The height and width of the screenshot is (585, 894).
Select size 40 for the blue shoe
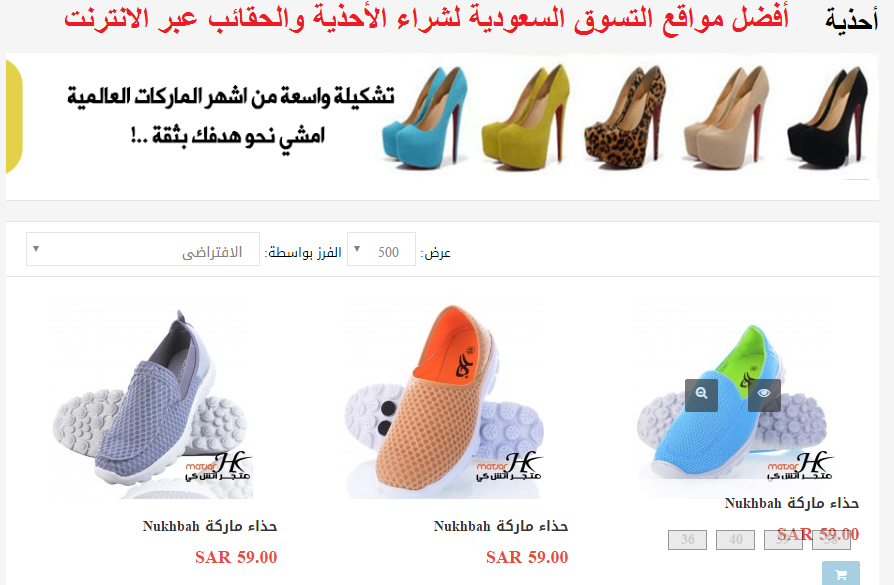(x=735, y=539)
